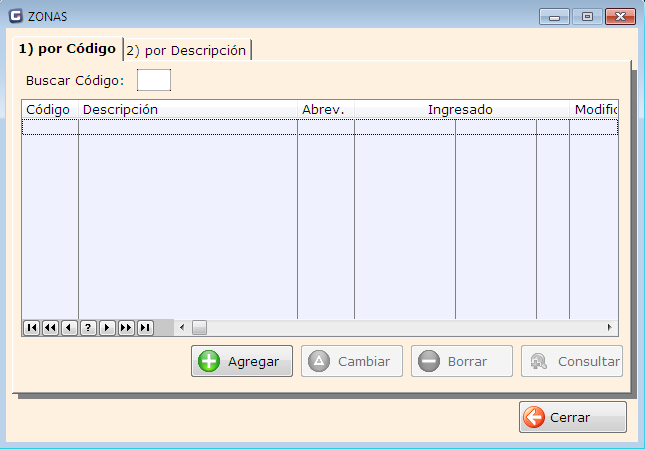
Task: Click the horizontal scrollbar thumb
Action: coord(199,327)
